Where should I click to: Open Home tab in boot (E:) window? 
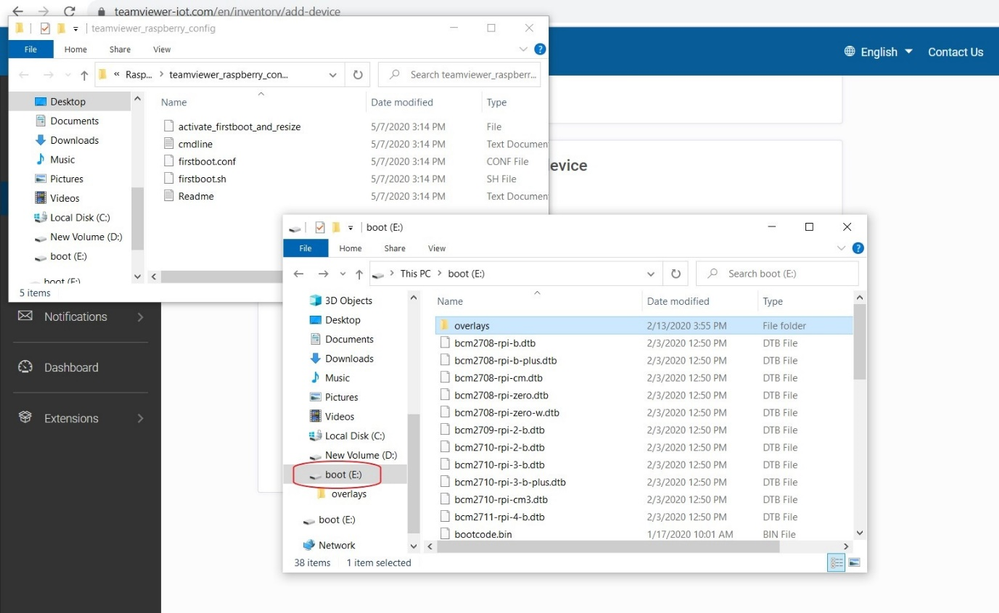coord(350,249)
